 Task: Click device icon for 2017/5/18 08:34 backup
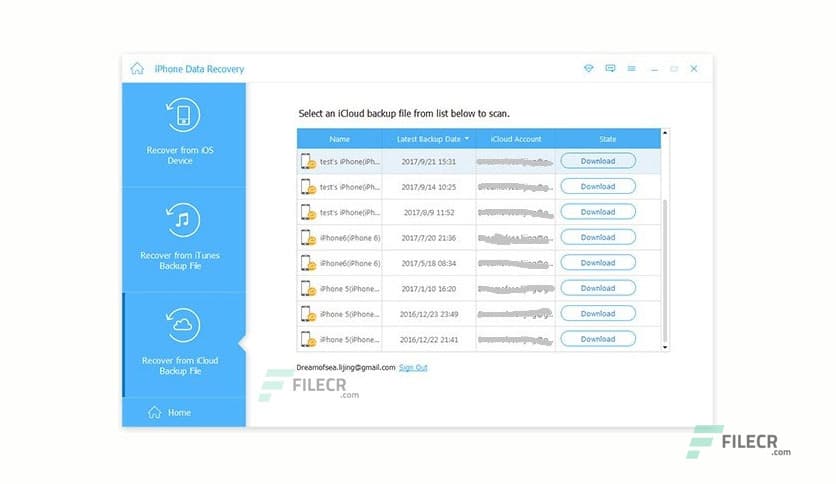coord(308,263)
